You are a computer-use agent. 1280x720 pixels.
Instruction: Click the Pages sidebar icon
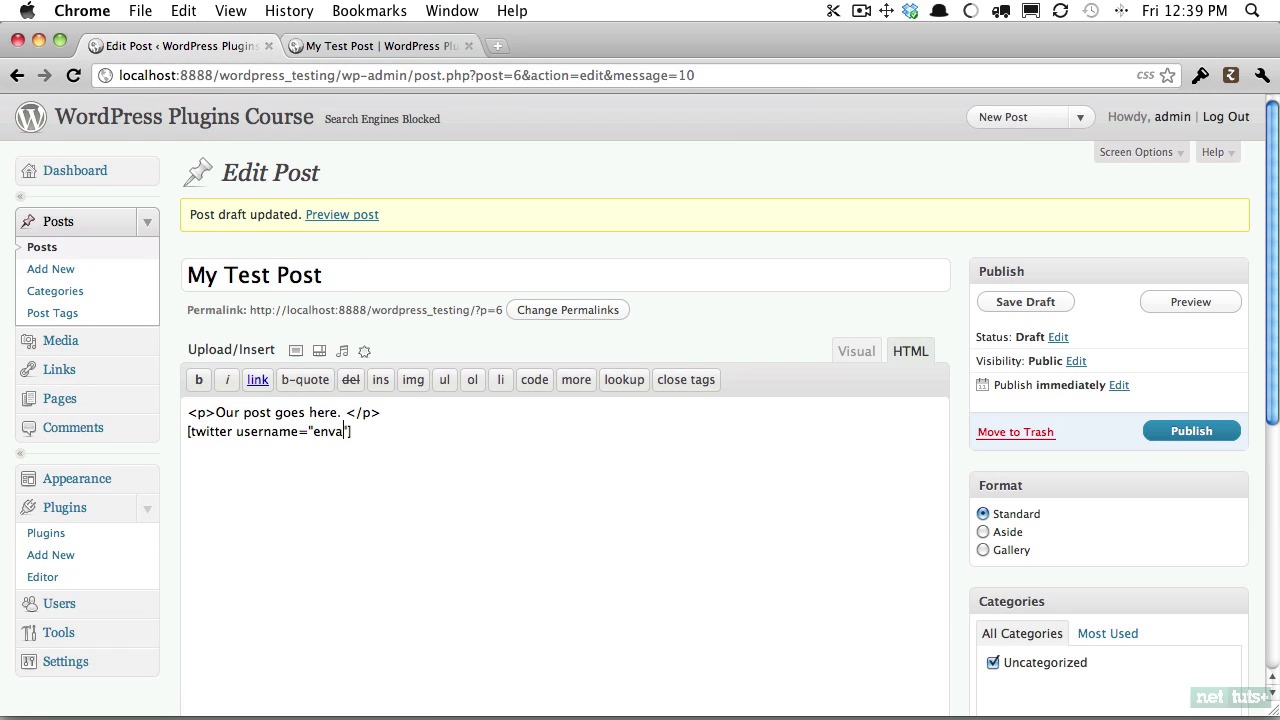point(28,399)
